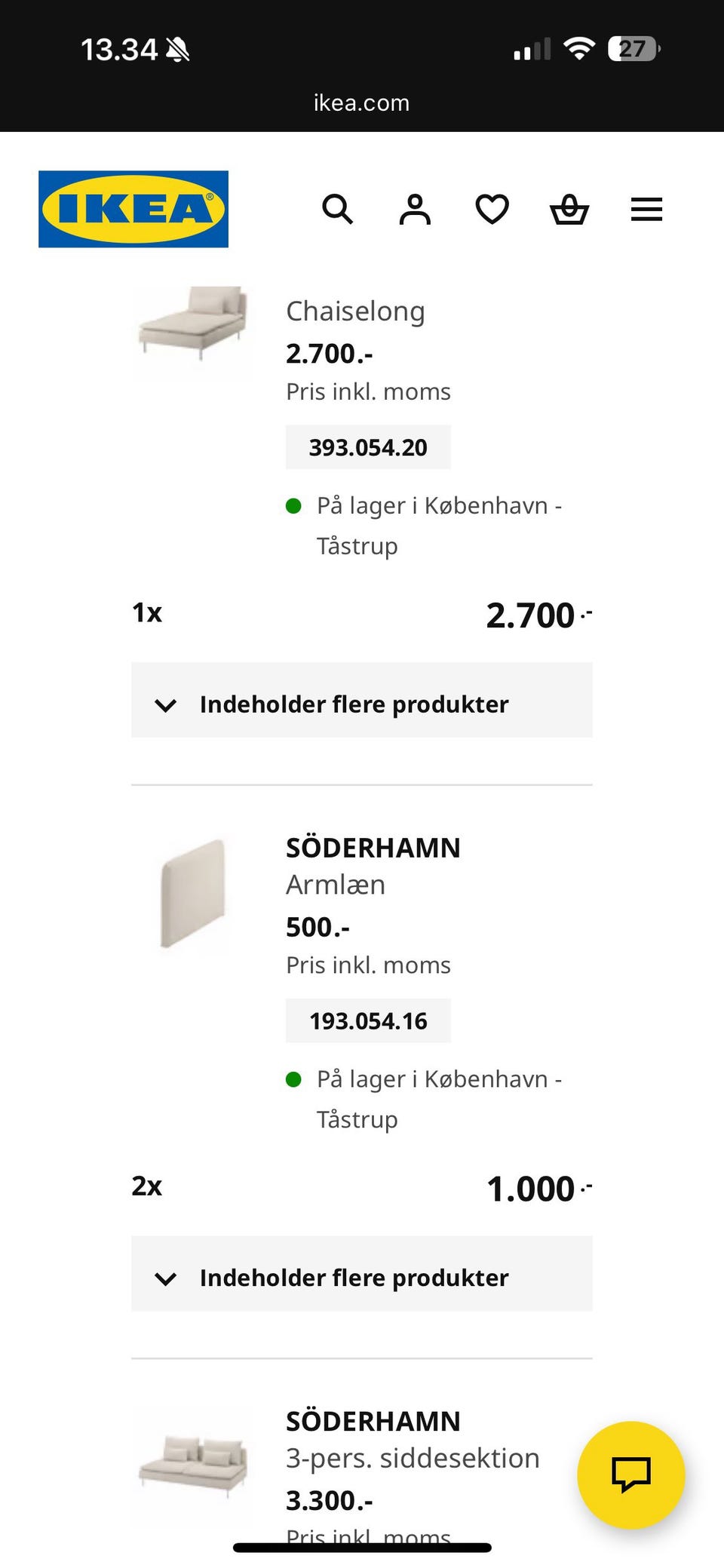Expand Chaiselong 'Indeholder flere produkter'

tap(362, 704)
